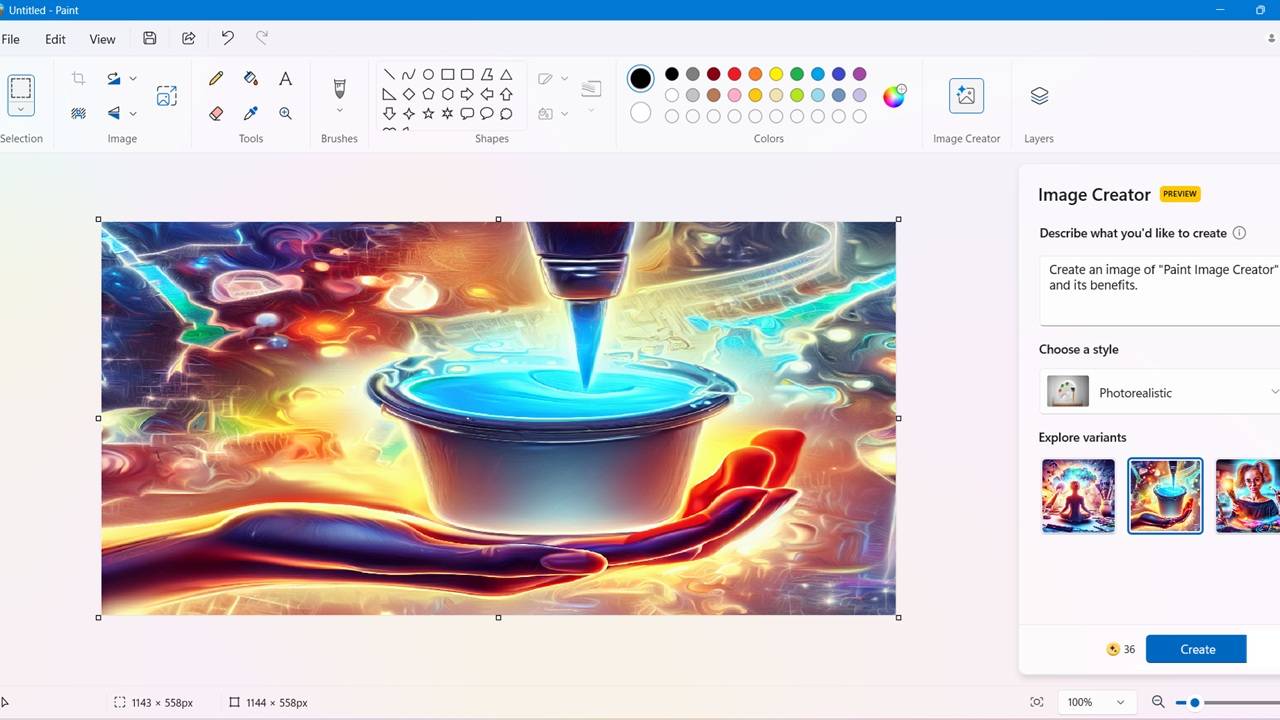Open the Rotate dropdown arrow
Image resolution: width=1280 pixels, height=720 pixels.
(132, 78)
